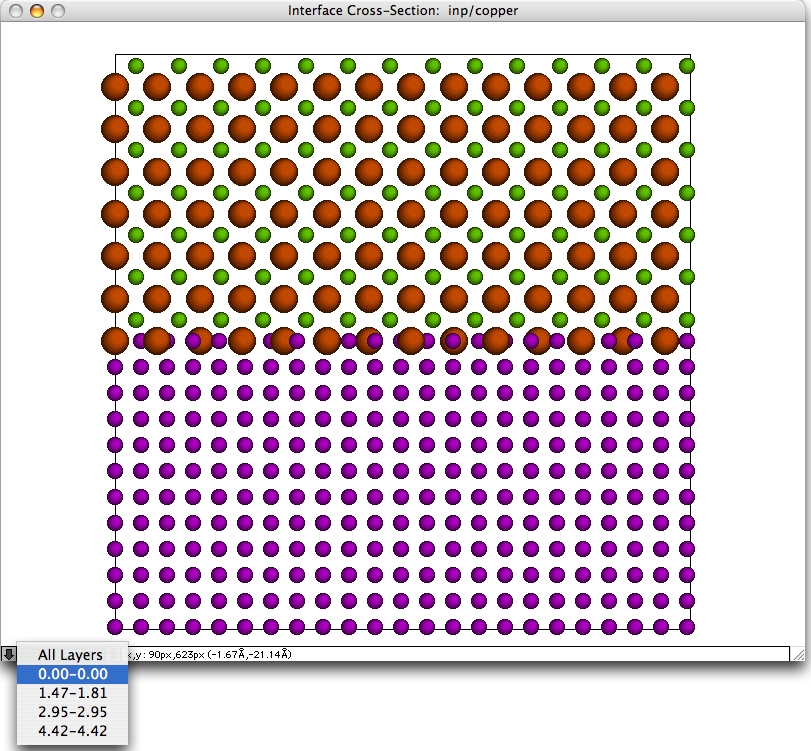Click the layer dropdown arrow button
This screenshot has width=811, height=751.
pos(8,654)
